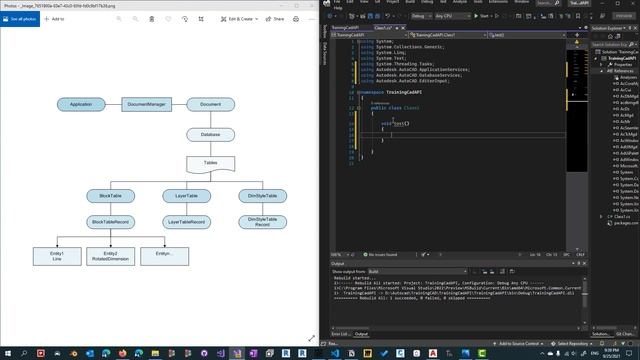This screenshot has width=640, height=360.
Task: Click Add to Source Control
Action: (518, 344)
